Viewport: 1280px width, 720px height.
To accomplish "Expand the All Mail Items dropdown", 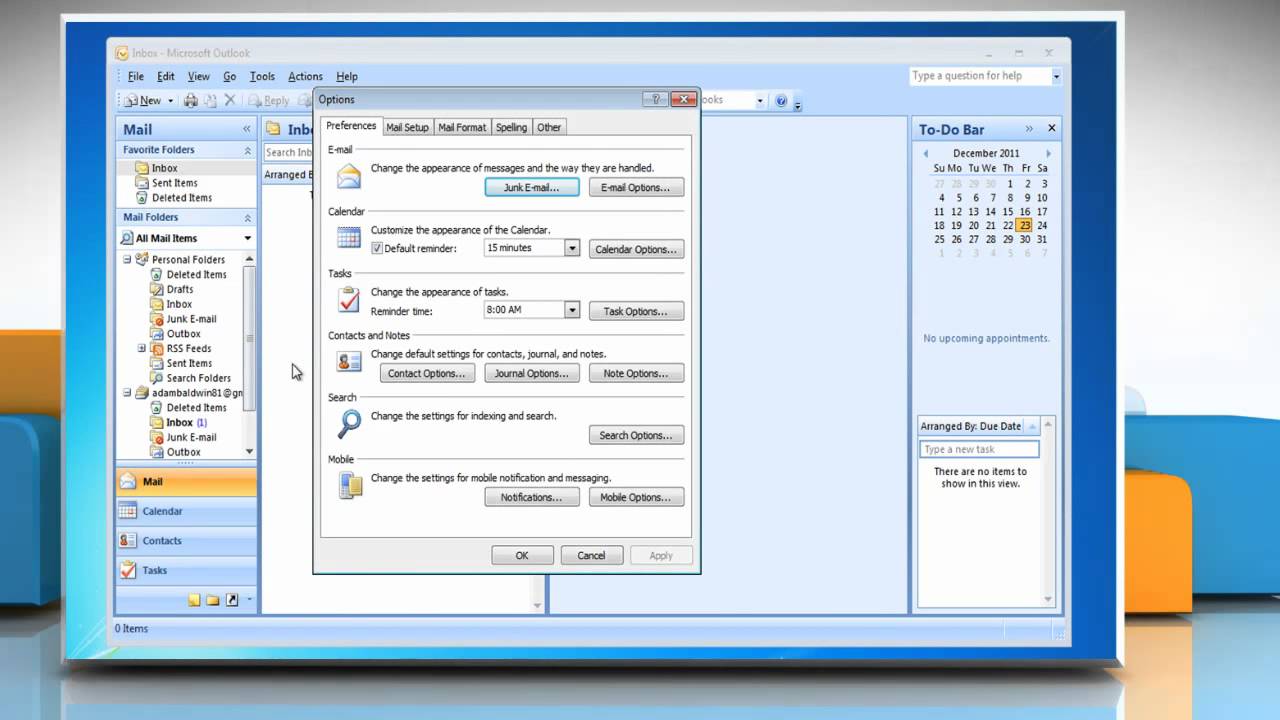I will coord(248,238).
